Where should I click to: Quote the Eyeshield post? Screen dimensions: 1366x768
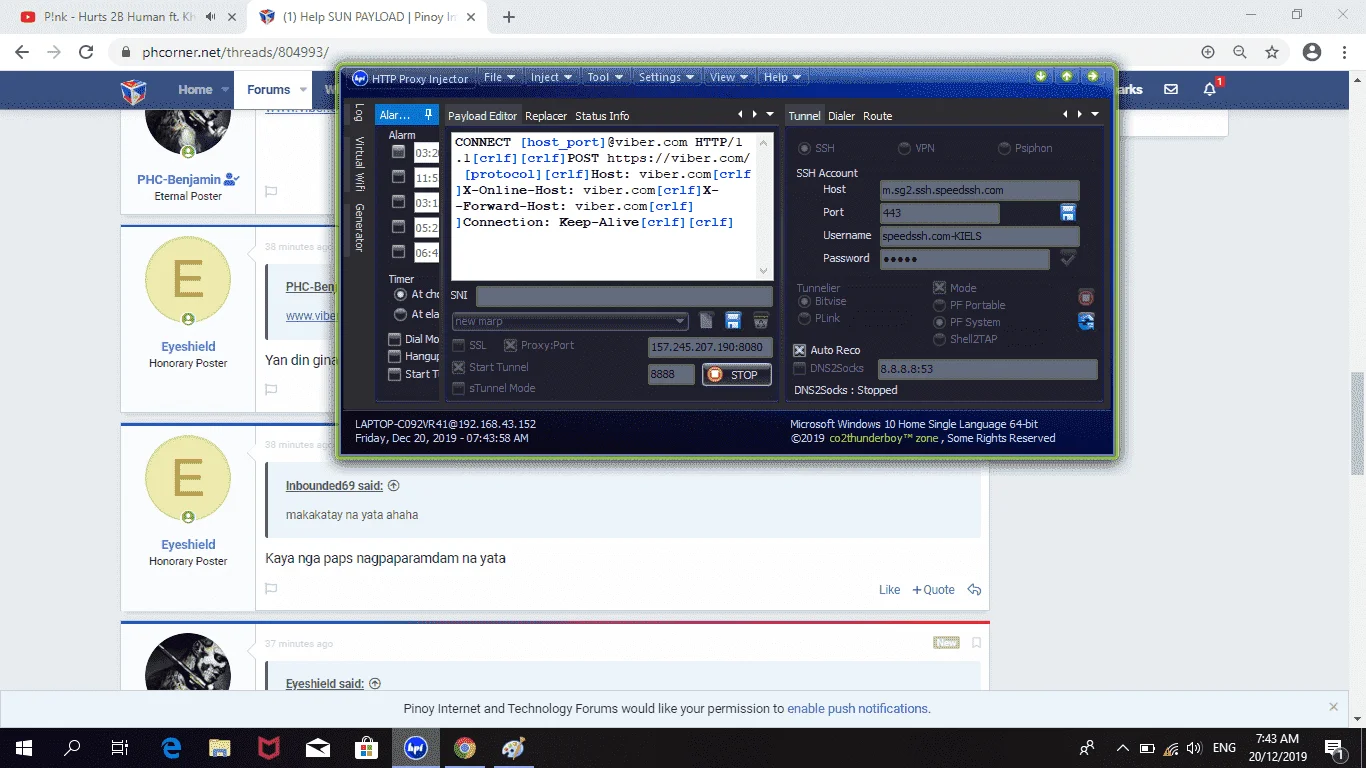coord(933,590)
